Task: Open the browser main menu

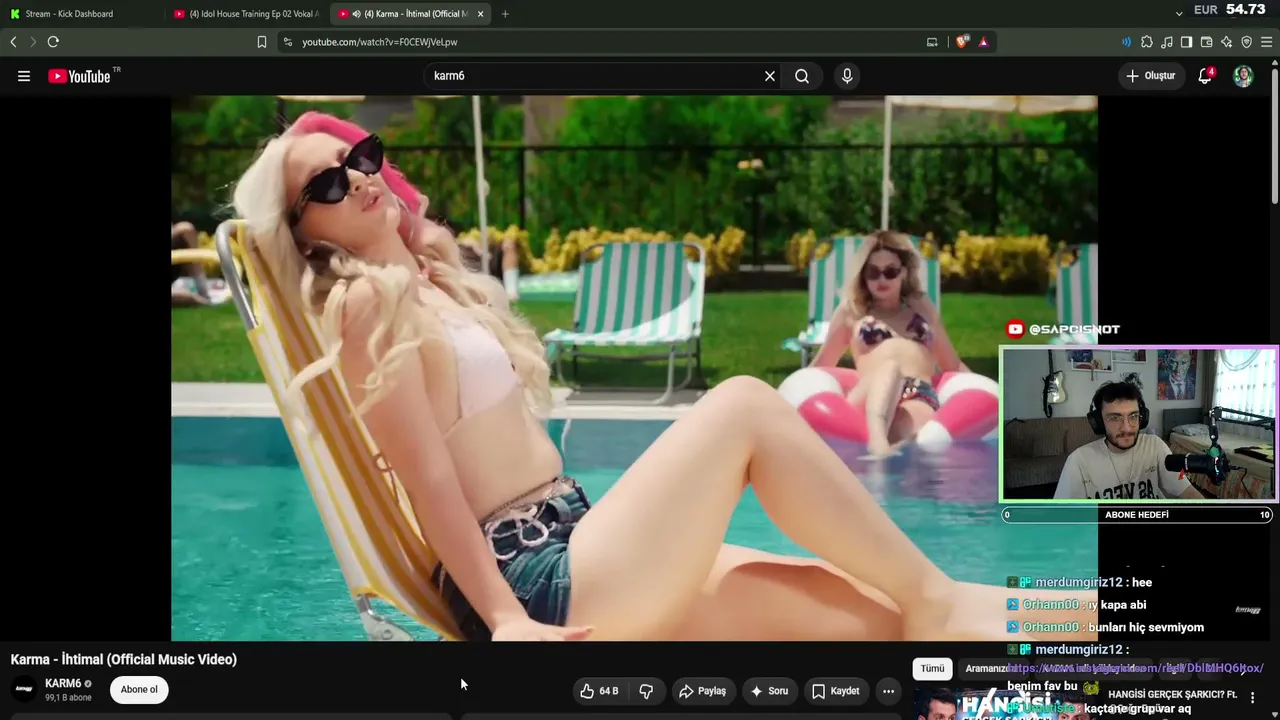Action: pyautogui.click(x=1266, y=42)
